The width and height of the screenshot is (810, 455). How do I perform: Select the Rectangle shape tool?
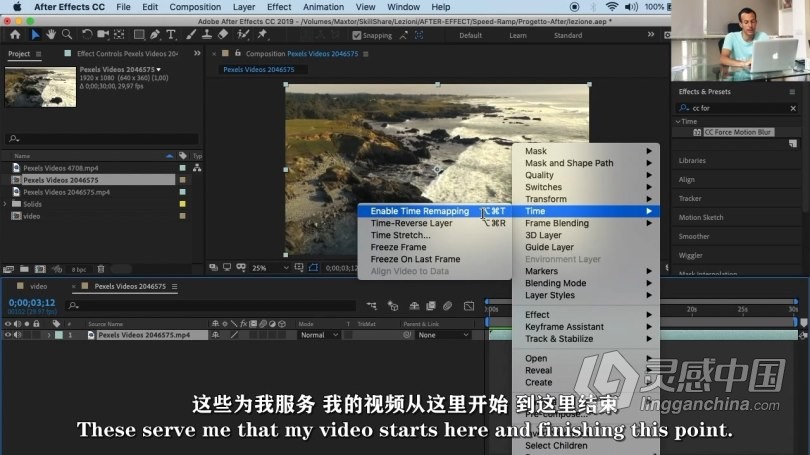click(x=139, y=35)
